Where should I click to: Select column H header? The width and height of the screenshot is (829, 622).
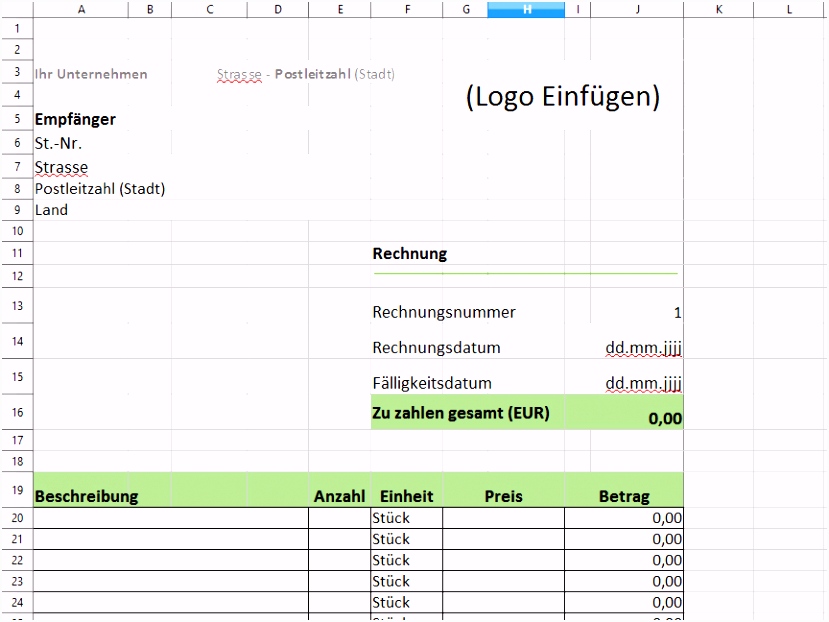point(526,9)
